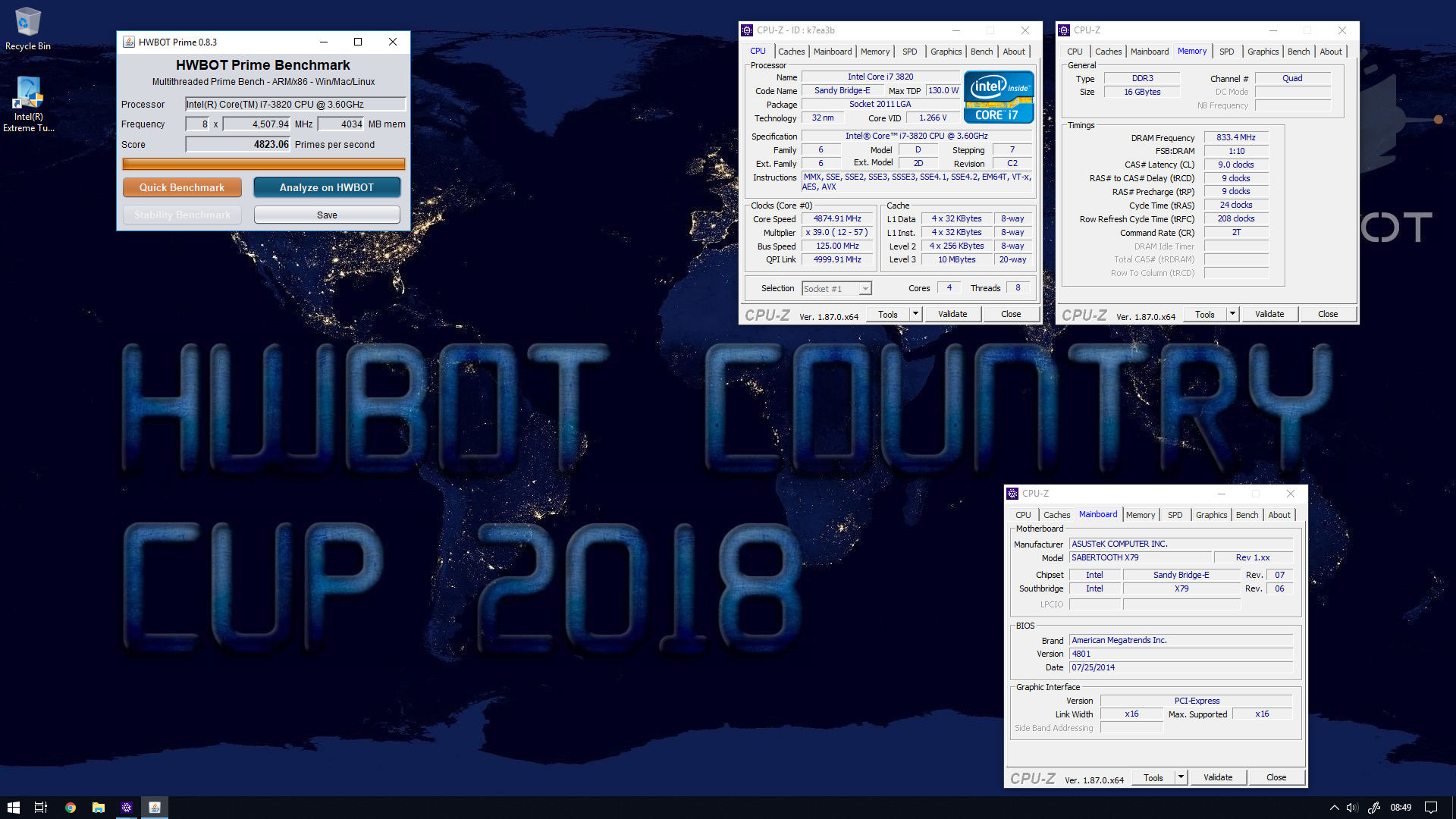The image size is (1456, 819).
Task: Click the BIOS version field 4801
Action: pyautogui.click(x=1181, y=654)
